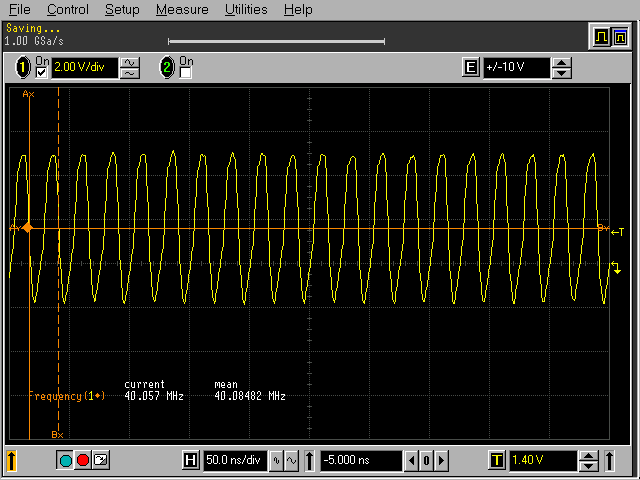Click the trigger level T indicator arrow
Viewport: 640px width, 480px height.
click(617, 232)
